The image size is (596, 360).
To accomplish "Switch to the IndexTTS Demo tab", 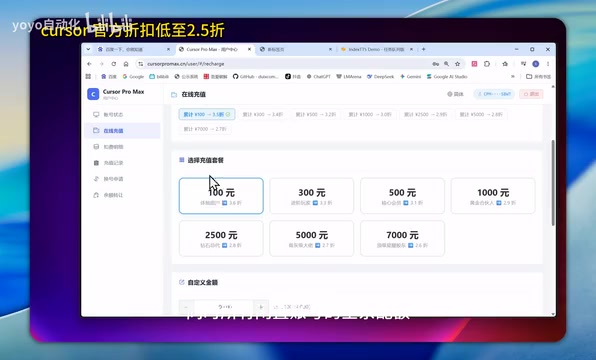I will pos(376,49).
